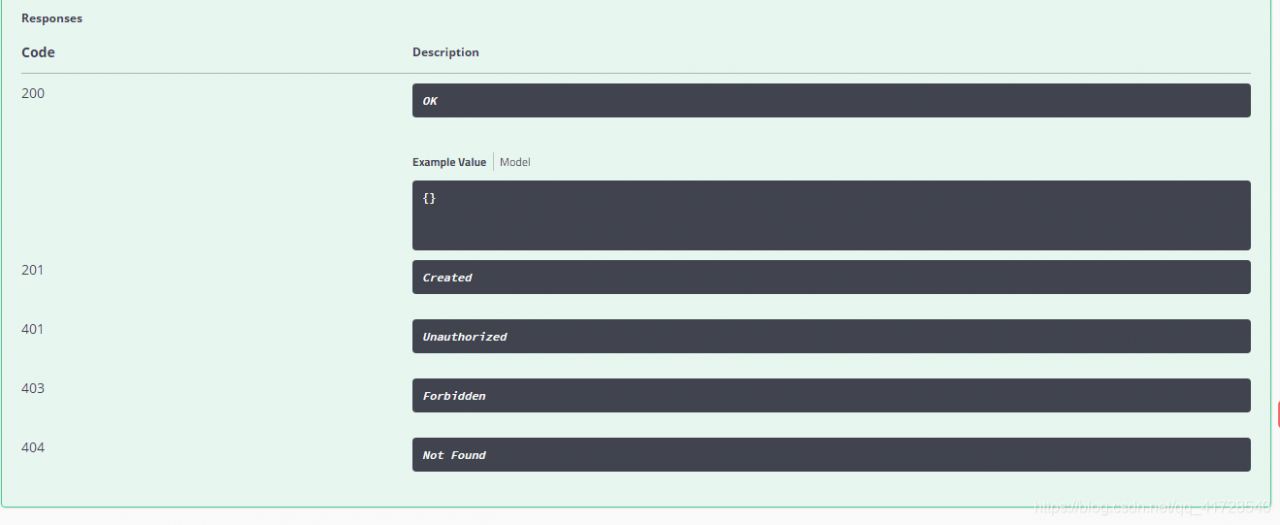Click the OK description box
Screen dimensions: 1280x525
point(831,100)
